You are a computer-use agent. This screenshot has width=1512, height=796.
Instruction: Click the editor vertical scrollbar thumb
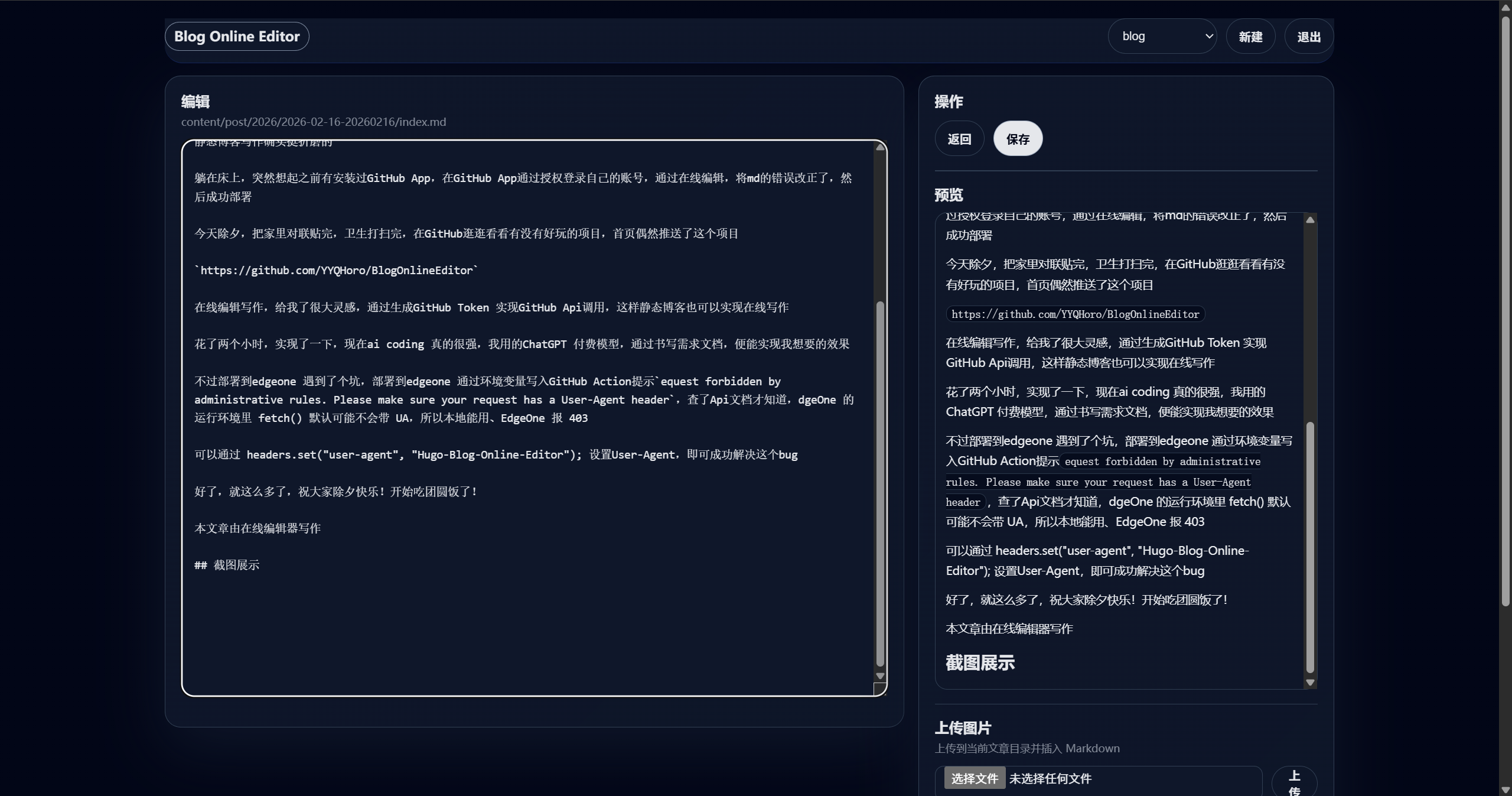pos(880,483)
